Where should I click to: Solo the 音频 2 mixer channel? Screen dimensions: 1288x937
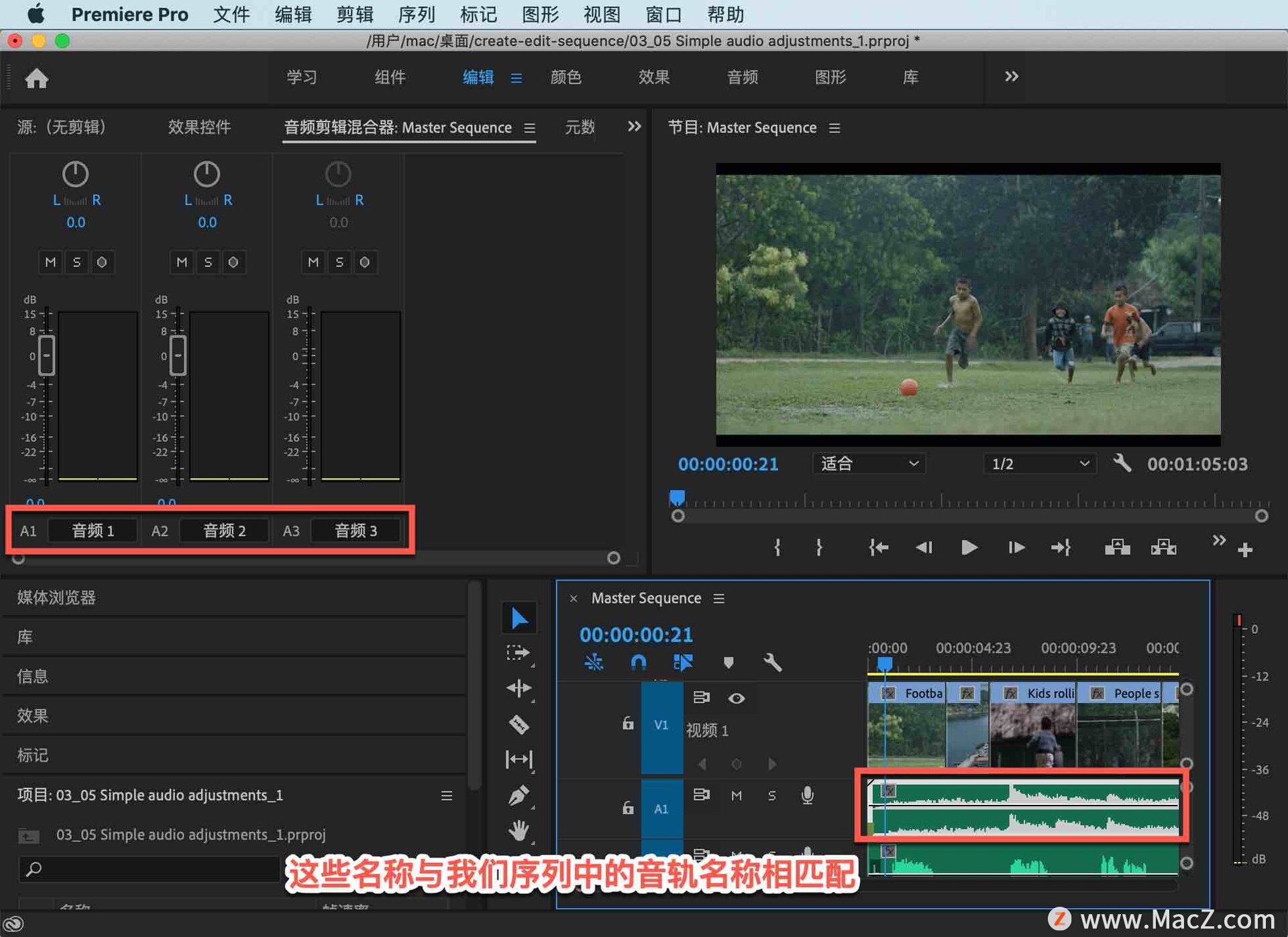[x=207, y=262]
